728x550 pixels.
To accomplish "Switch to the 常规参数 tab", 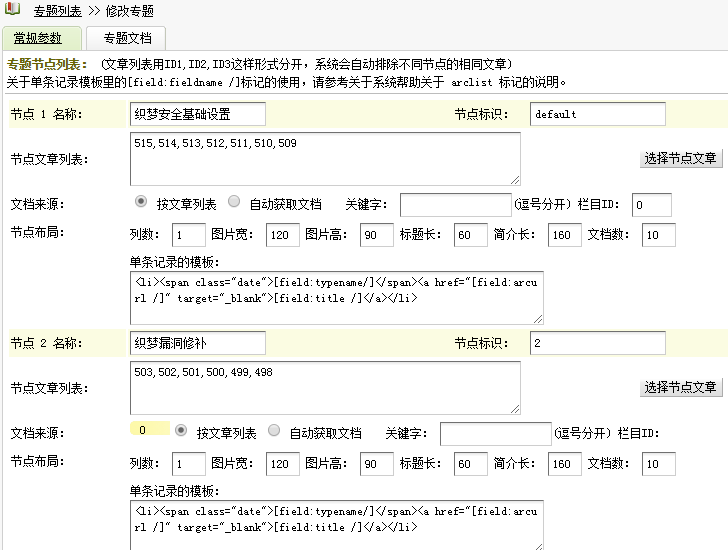I will (x=38, y=38).
